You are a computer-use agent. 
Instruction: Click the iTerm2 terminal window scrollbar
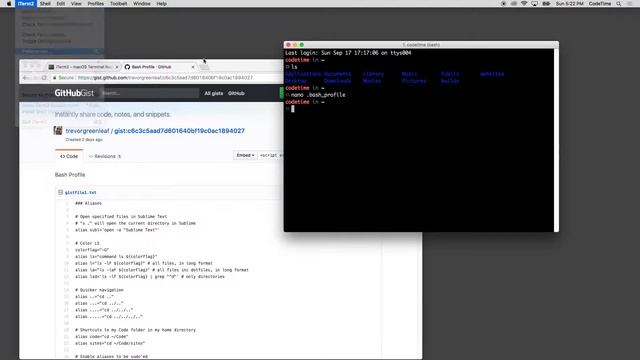(556, 140)
